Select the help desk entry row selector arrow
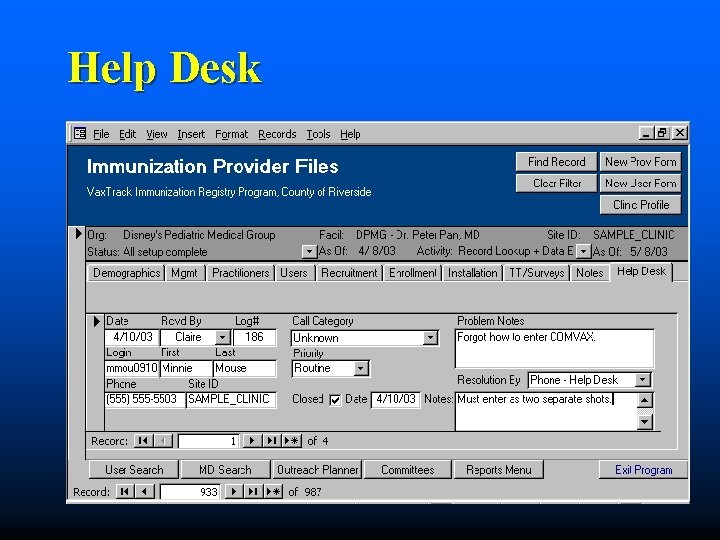 96,321
